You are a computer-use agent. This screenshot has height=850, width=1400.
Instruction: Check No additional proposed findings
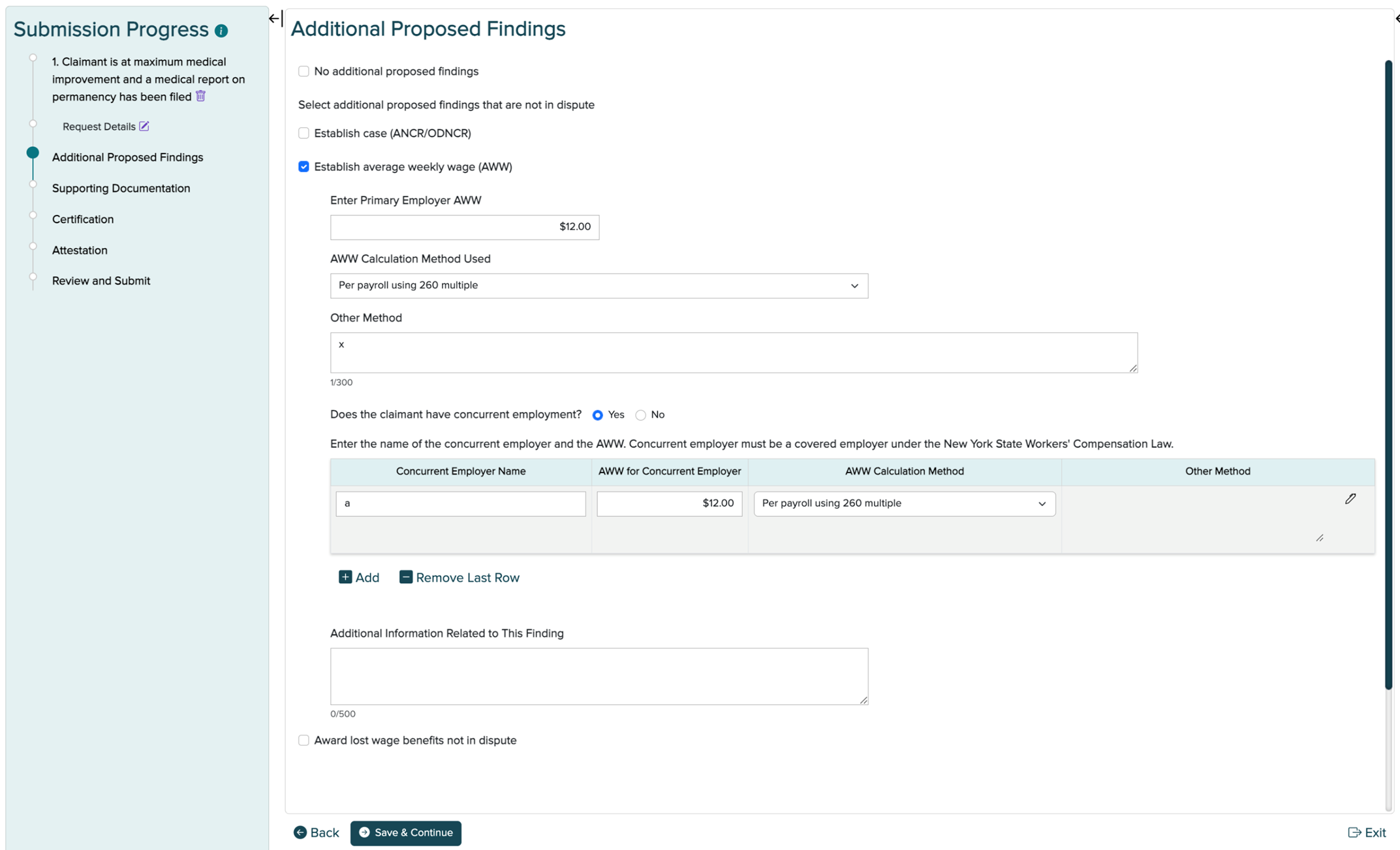pos(303,71)
